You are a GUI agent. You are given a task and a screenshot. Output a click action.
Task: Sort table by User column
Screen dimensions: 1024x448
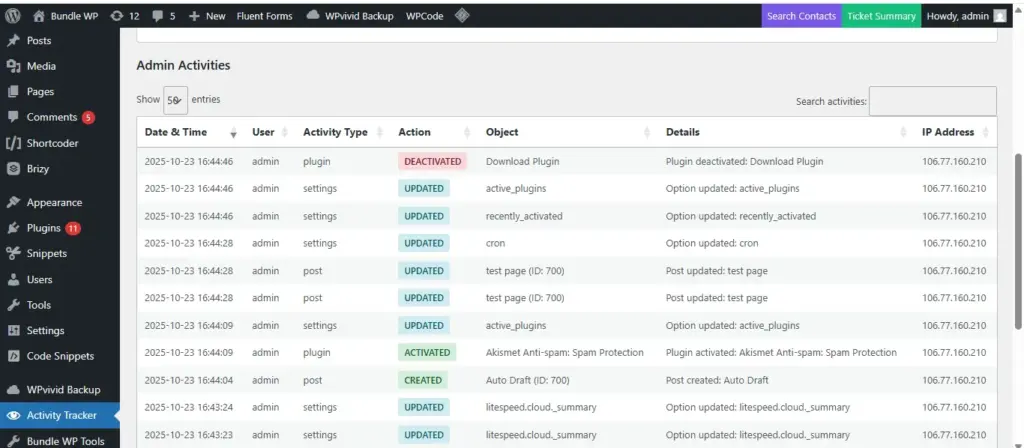coord(270,132)
